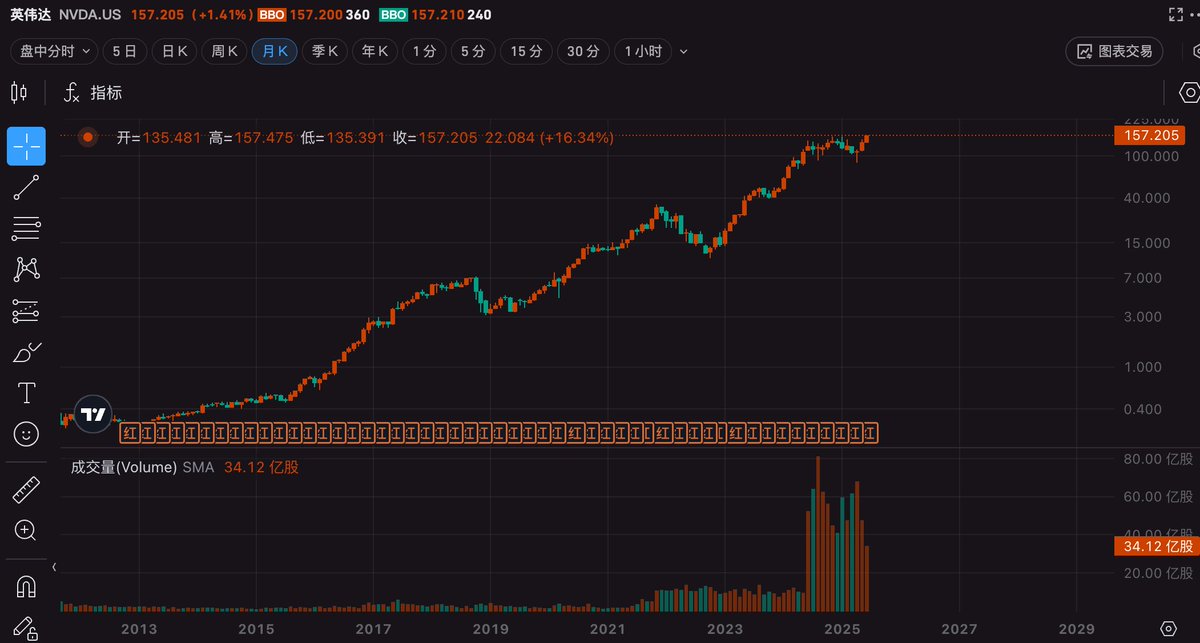Screen dimensions: 1200x643
Task: Select the 5分 five-minute interval
Action: tap(473, 51)
